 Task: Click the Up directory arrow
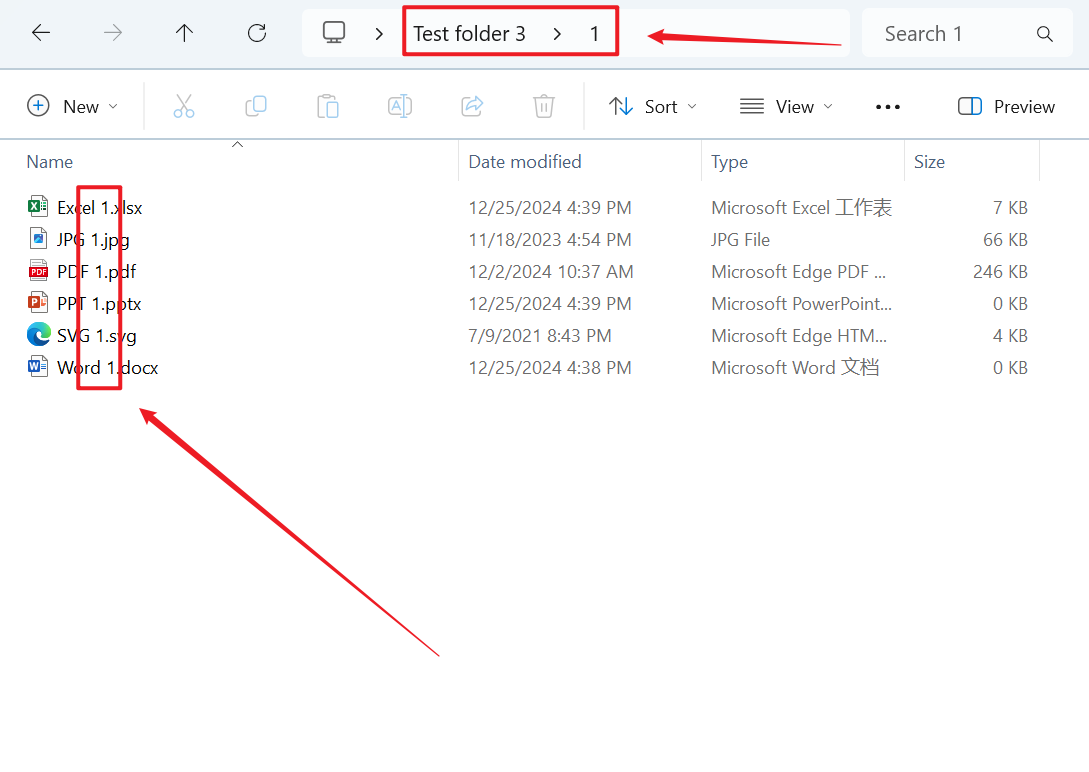click(x=184, y=33)
